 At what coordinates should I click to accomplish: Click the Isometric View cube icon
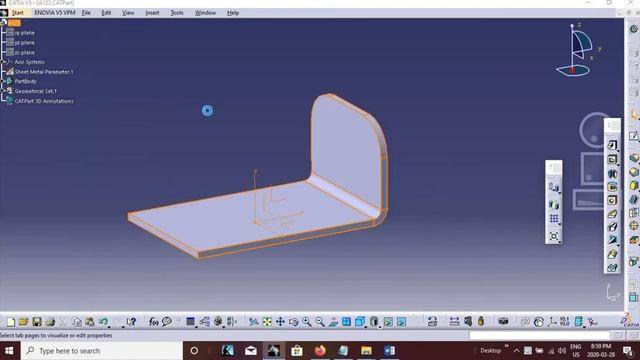[x=359, y=322]
